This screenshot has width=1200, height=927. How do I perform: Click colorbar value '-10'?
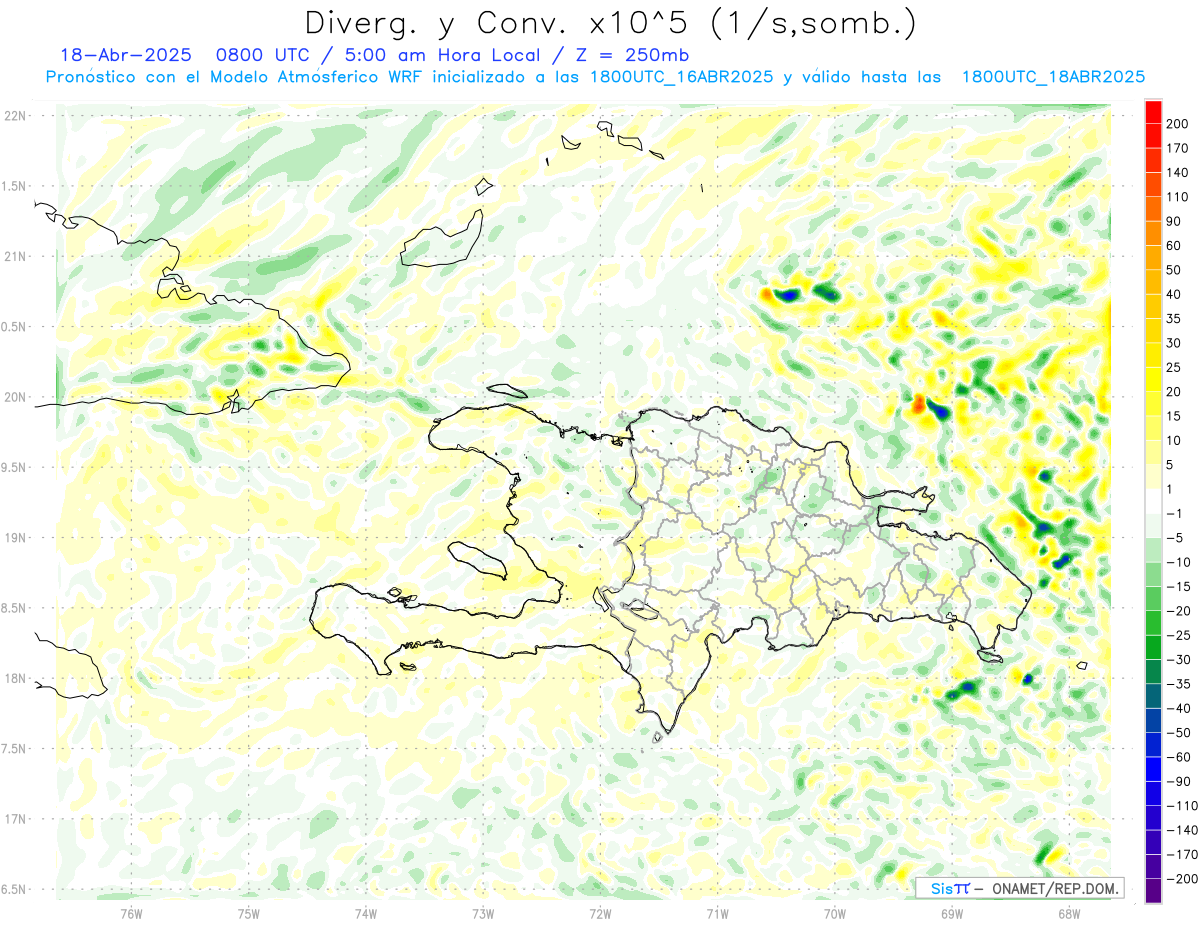pyautogui.click(x=1177, y=562)
